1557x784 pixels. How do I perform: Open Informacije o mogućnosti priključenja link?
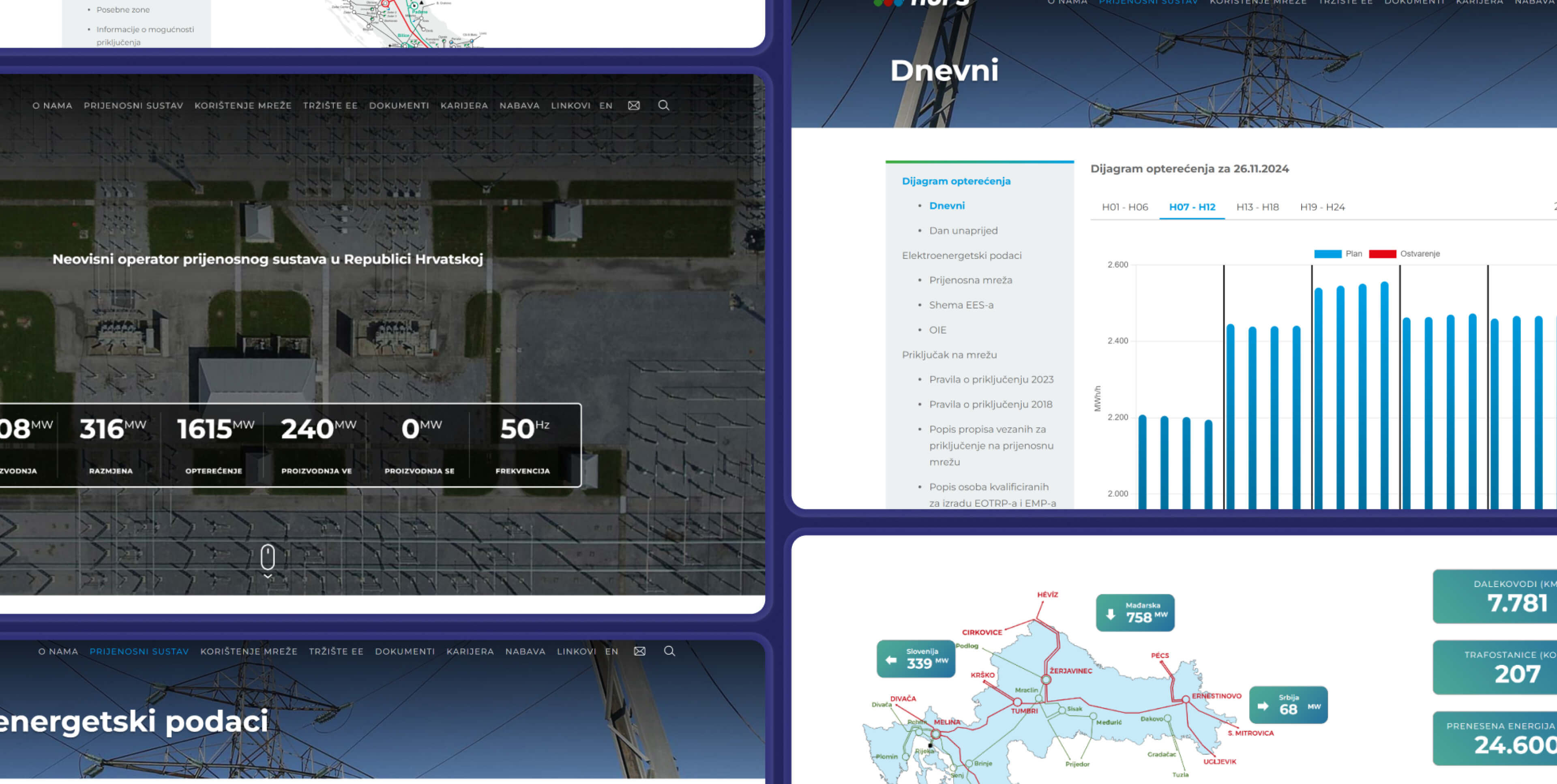coord(145,36)
